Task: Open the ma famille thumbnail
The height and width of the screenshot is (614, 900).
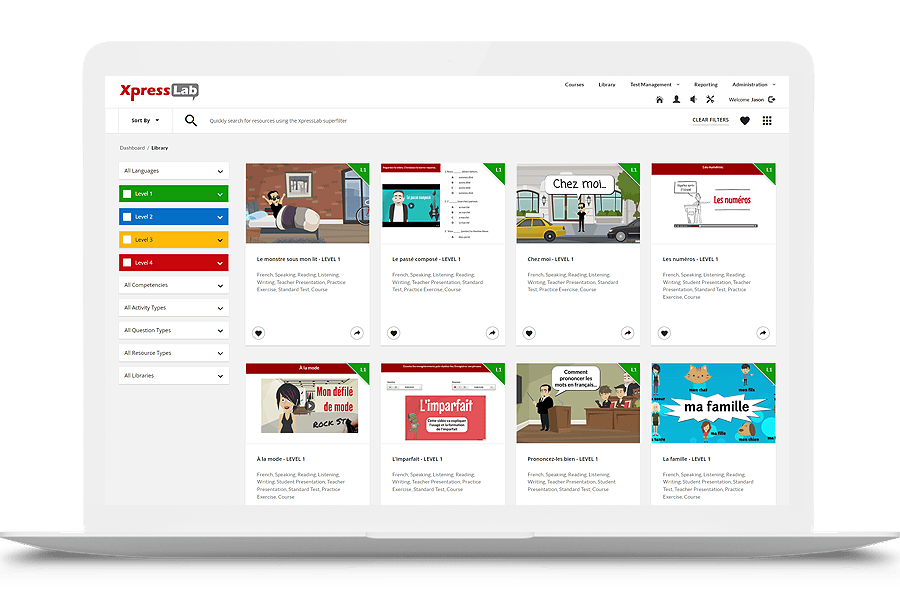Action: (713, 403)
